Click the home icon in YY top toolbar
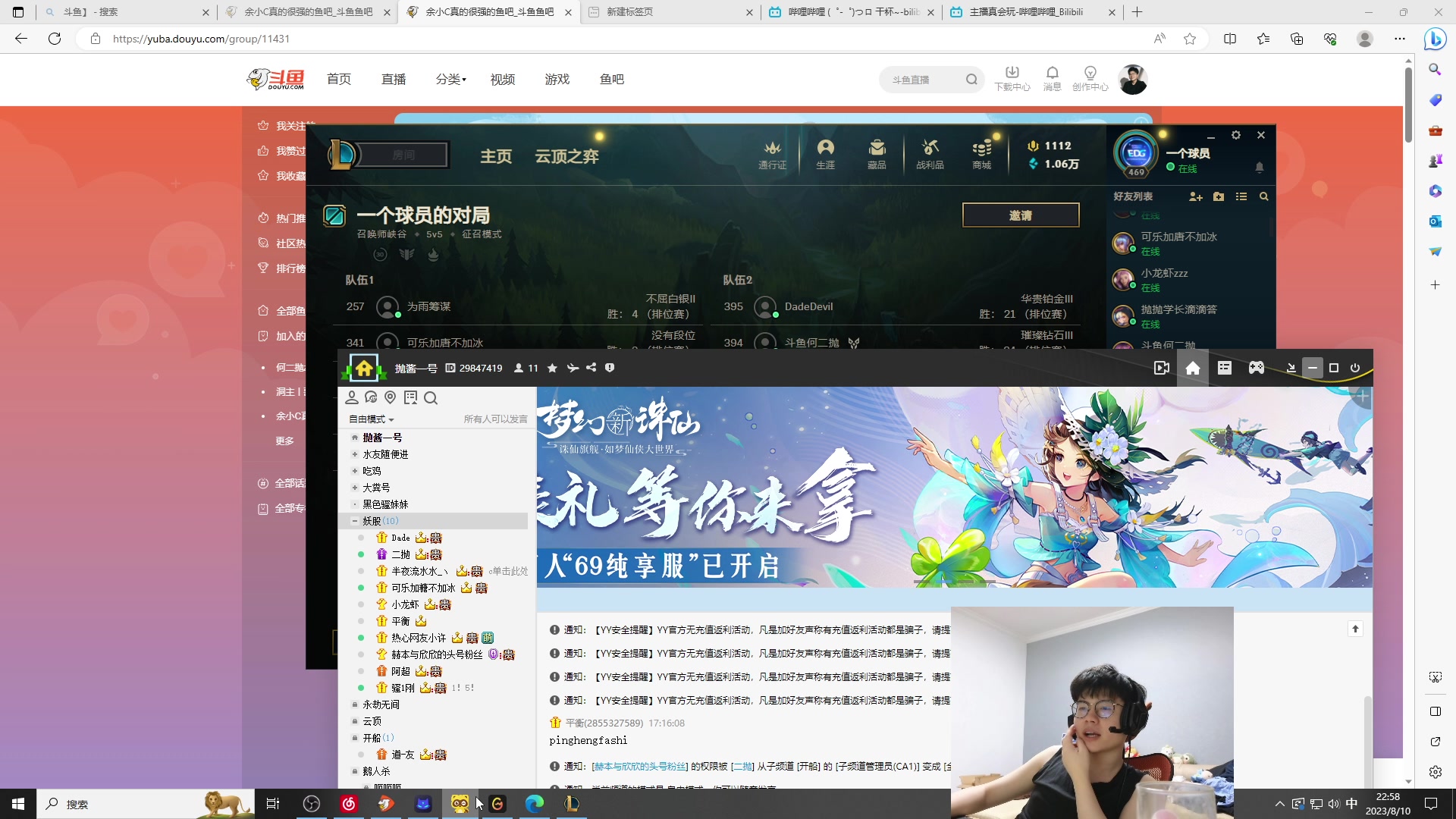Screen dimensions: 1456x819 (1193, 368)
